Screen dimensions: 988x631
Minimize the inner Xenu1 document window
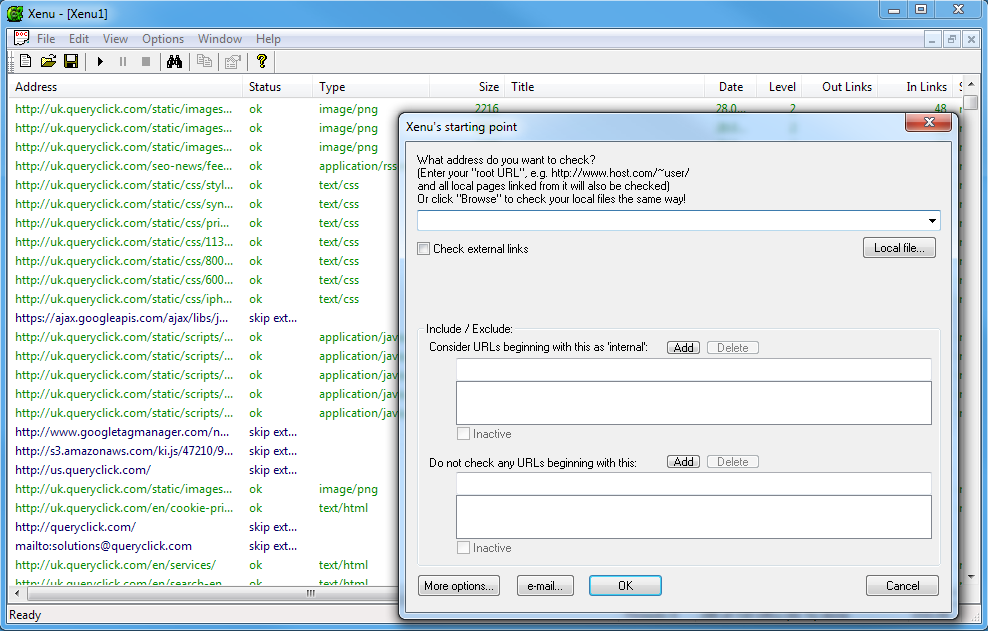pos(932,39)
